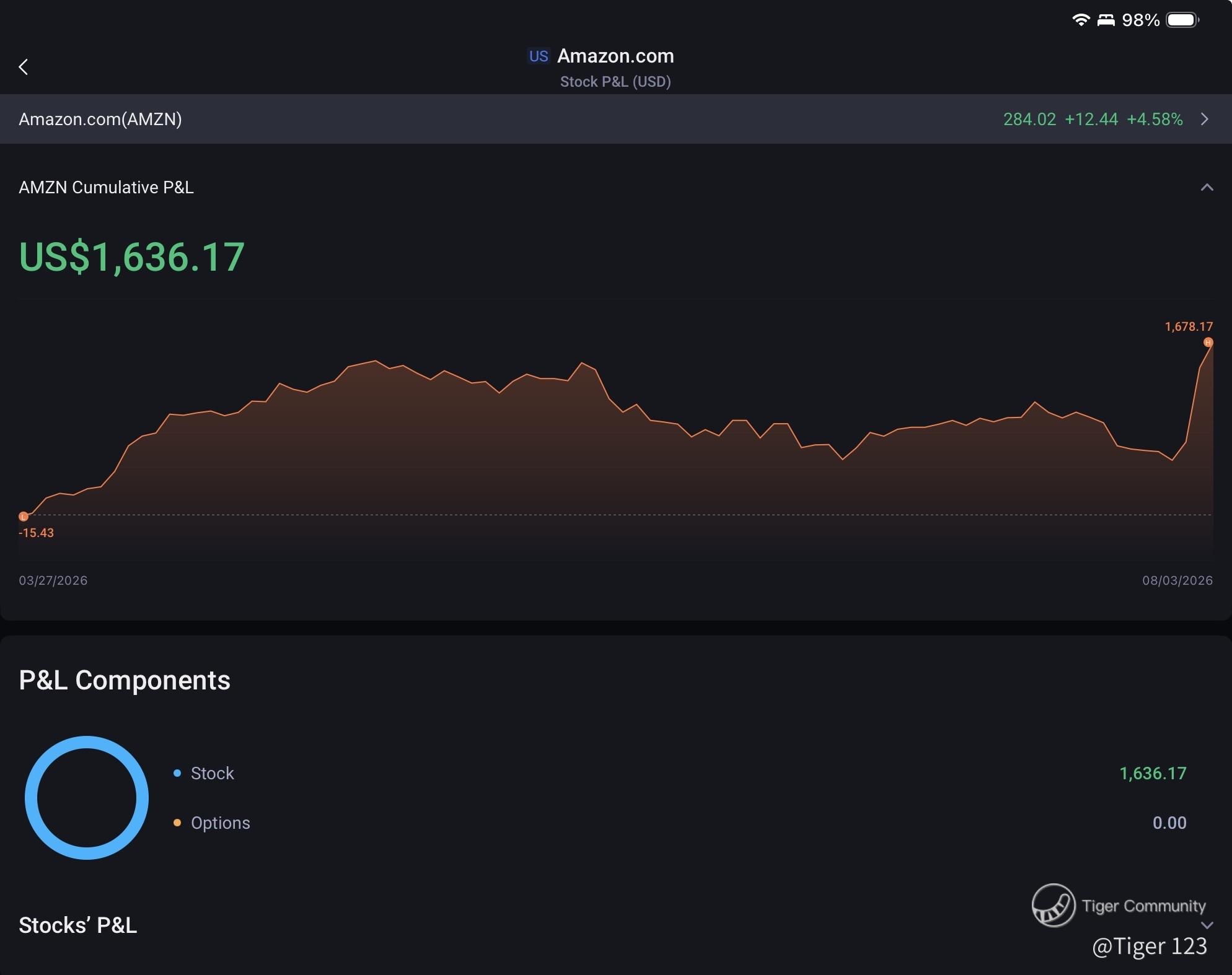
Task: Click the P&L Components heading
Action: [x=125, y=680]
